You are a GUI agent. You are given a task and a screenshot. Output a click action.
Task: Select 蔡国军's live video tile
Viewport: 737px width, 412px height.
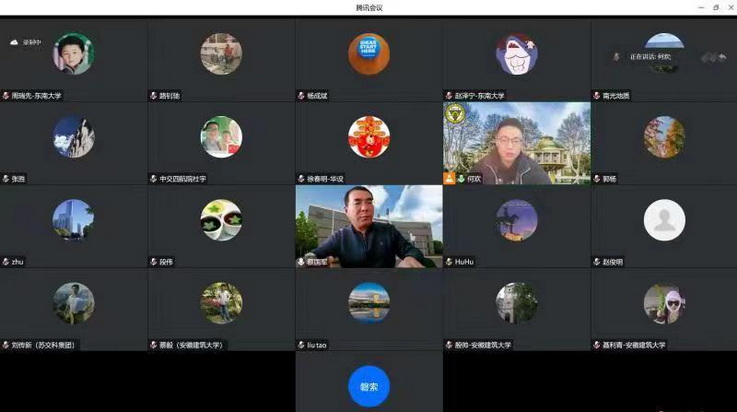368,224
